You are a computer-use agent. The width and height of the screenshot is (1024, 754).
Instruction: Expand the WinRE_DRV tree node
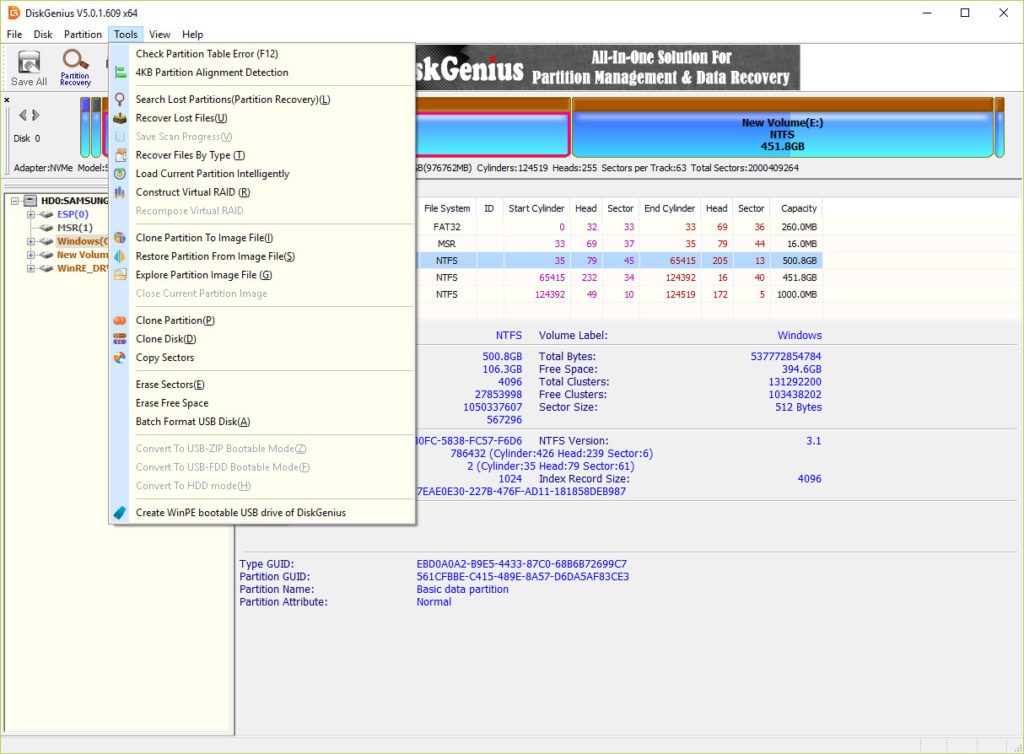[x=31, y=268]
